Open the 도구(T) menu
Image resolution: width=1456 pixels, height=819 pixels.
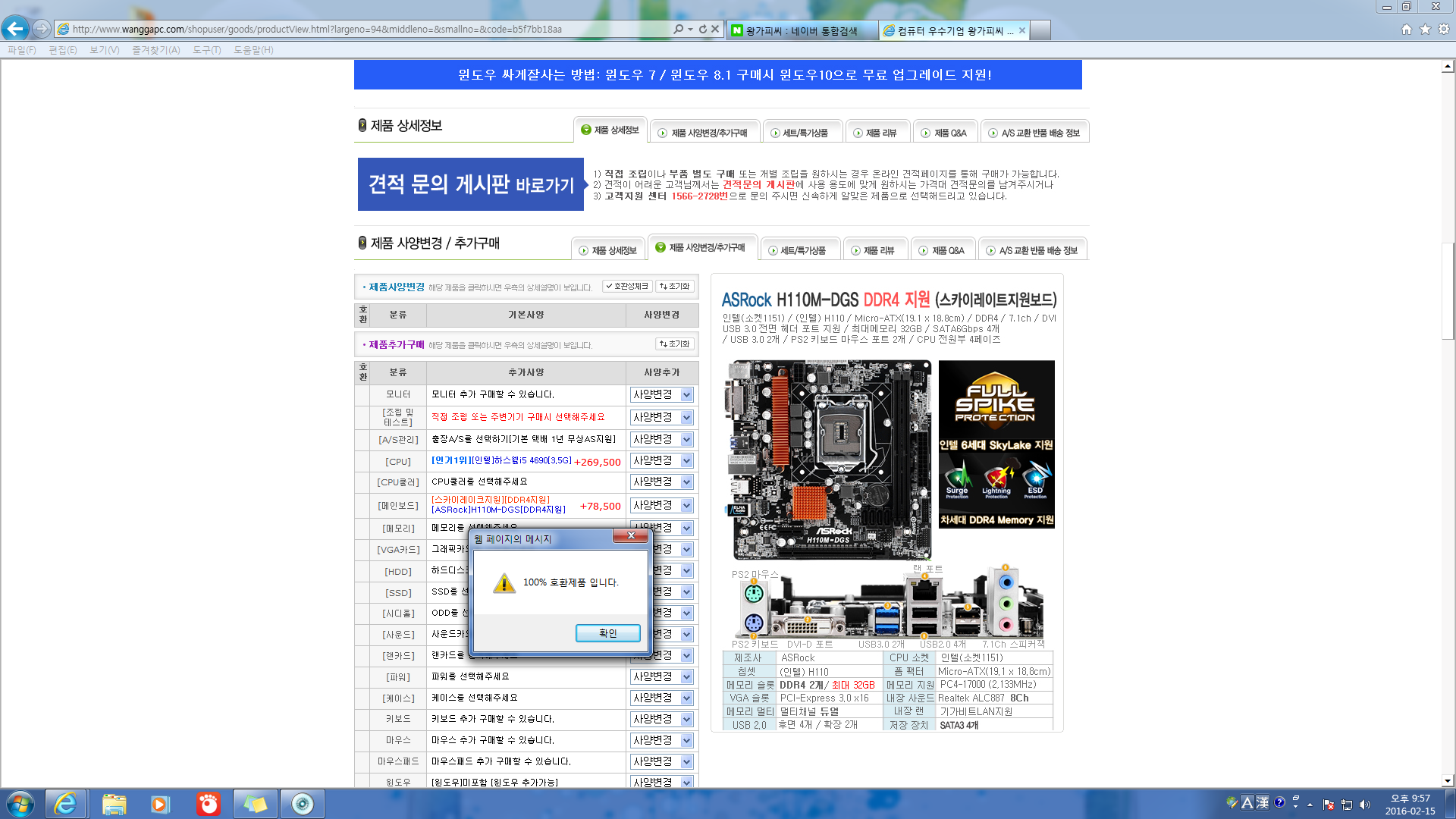click(207, 49)
